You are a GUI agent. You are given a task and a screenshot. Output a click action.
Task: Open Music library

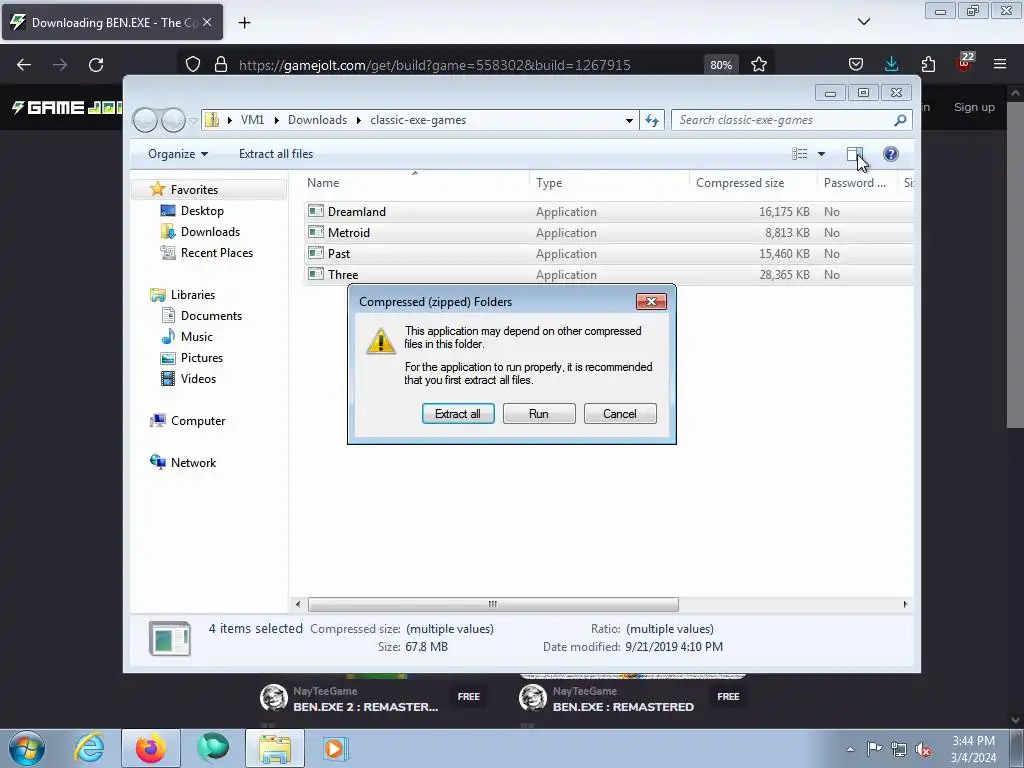pos(197,336)
